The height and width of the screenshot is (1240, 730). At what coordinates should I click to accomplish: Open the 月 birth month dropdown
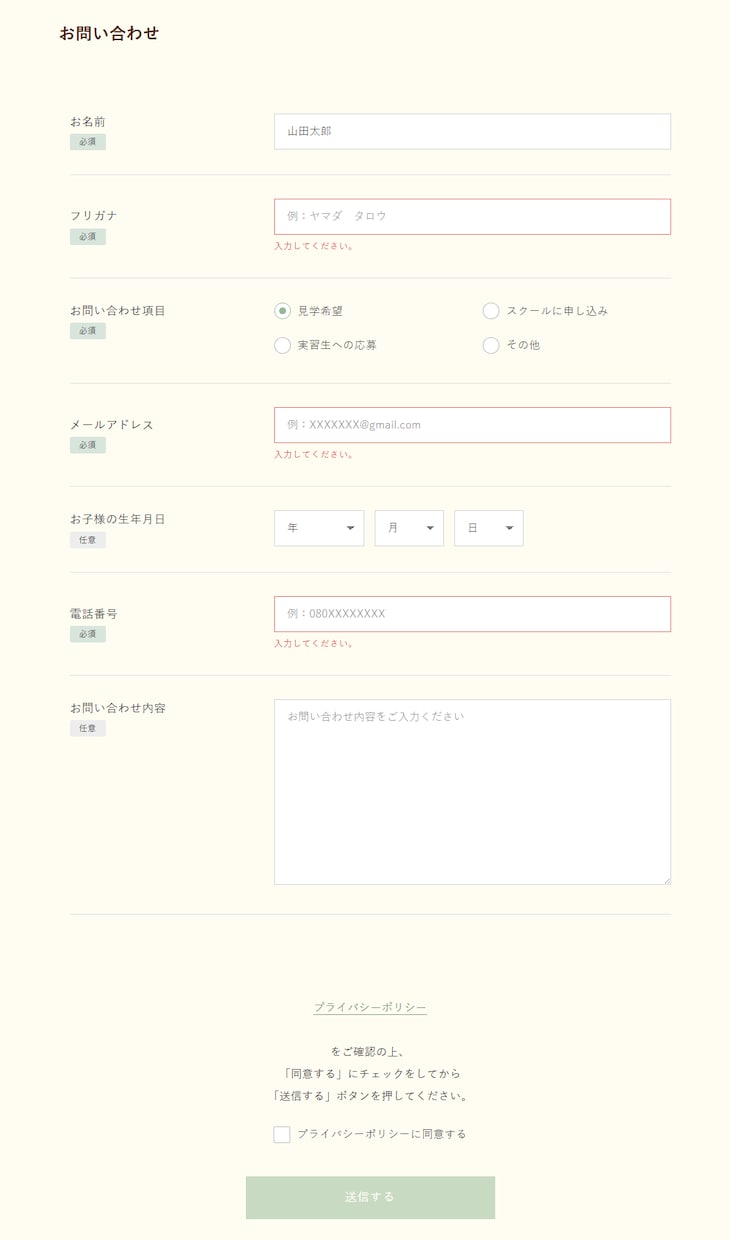409,528
